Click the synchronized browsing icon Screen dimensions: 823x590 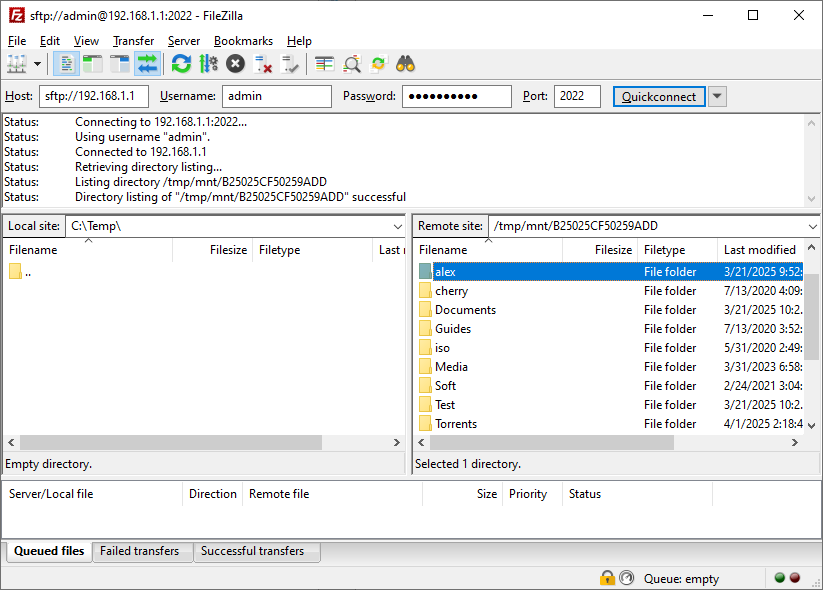tap(378, 64)
